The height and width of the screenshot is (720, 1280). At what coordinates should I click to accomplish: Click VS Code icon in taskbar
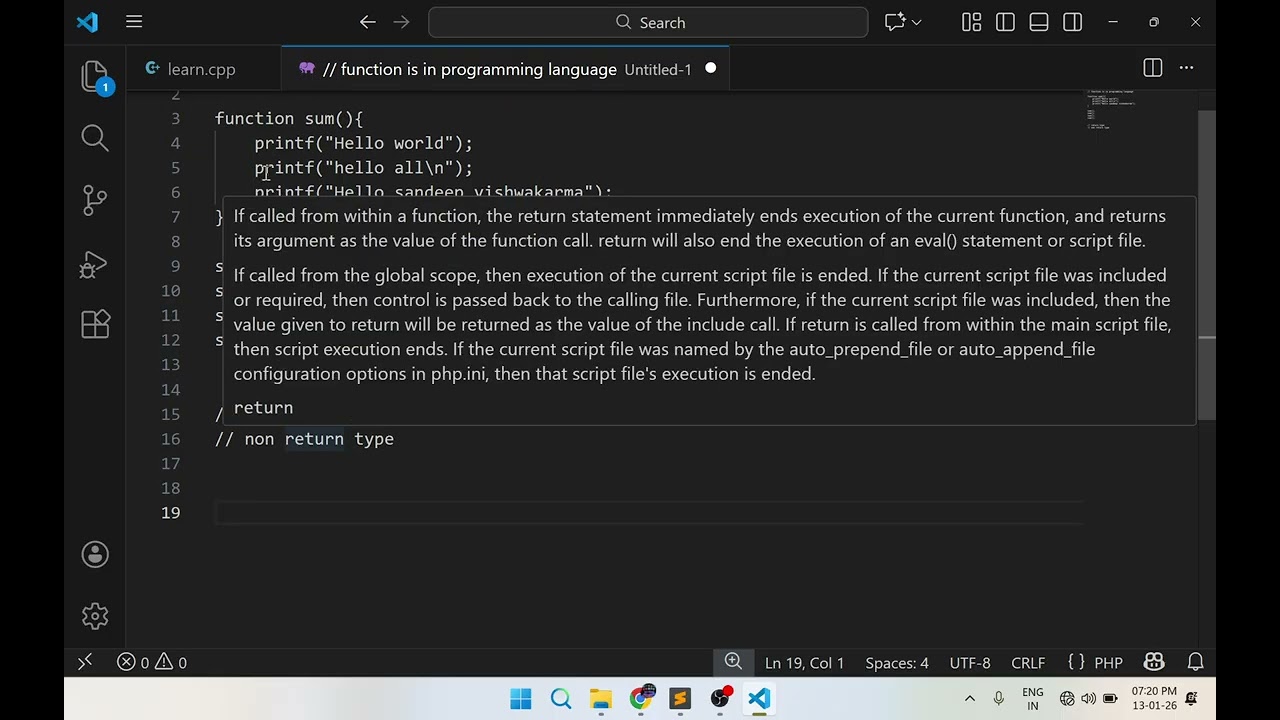tap(759, 699)
